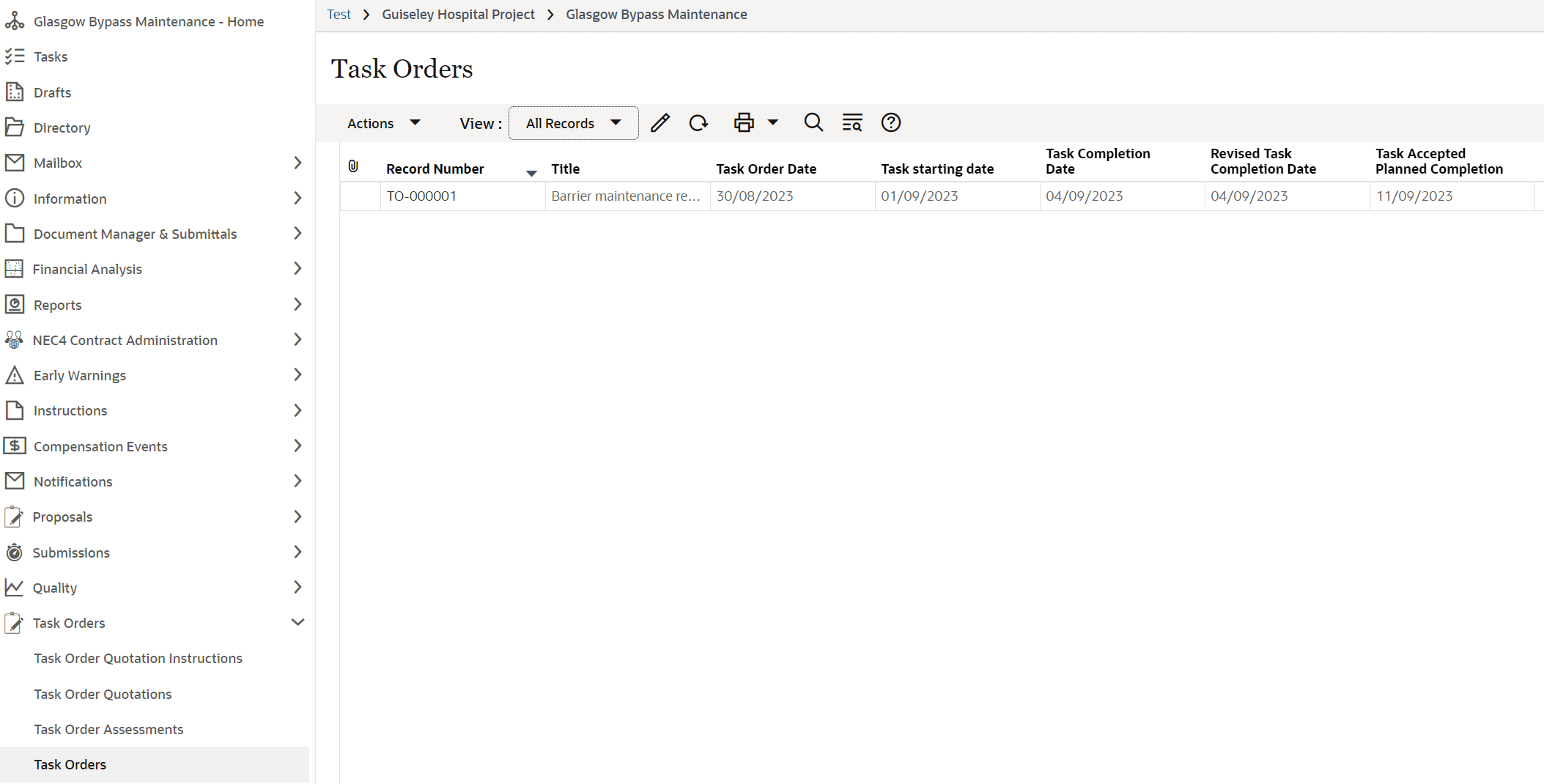Open the print icon on toolbar

(x=743, y=122)
